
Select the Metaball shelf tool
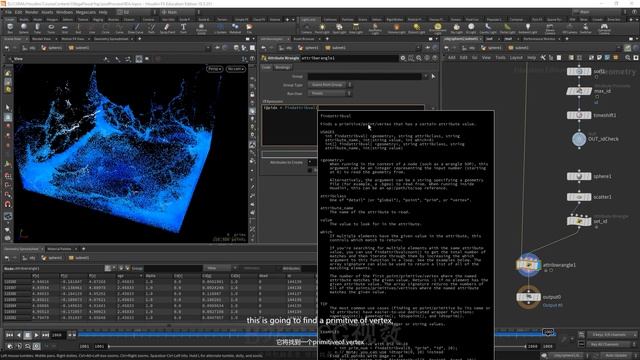pyautogui.click(x=235, y=28)
